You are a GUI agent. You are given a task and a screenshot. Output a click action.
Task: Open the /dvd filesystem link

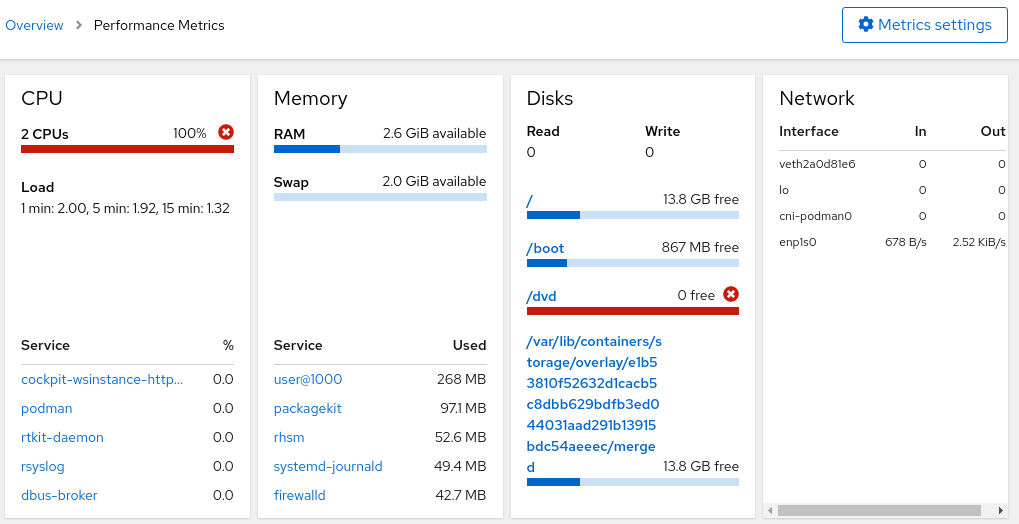point(541,296)
